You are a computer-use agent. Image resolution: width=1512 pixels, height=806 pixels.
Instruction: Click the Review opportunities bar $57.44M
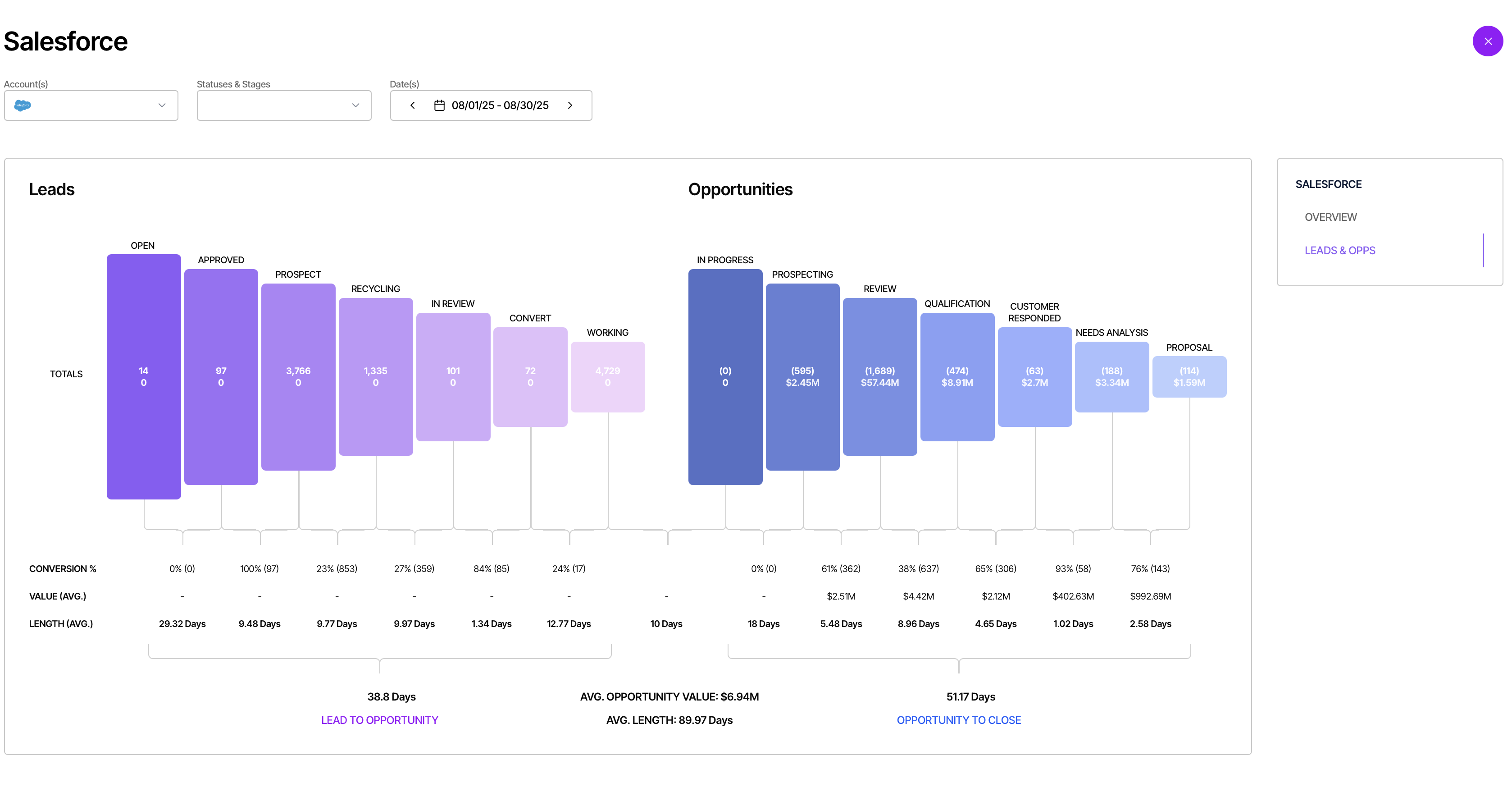[880, 376]
